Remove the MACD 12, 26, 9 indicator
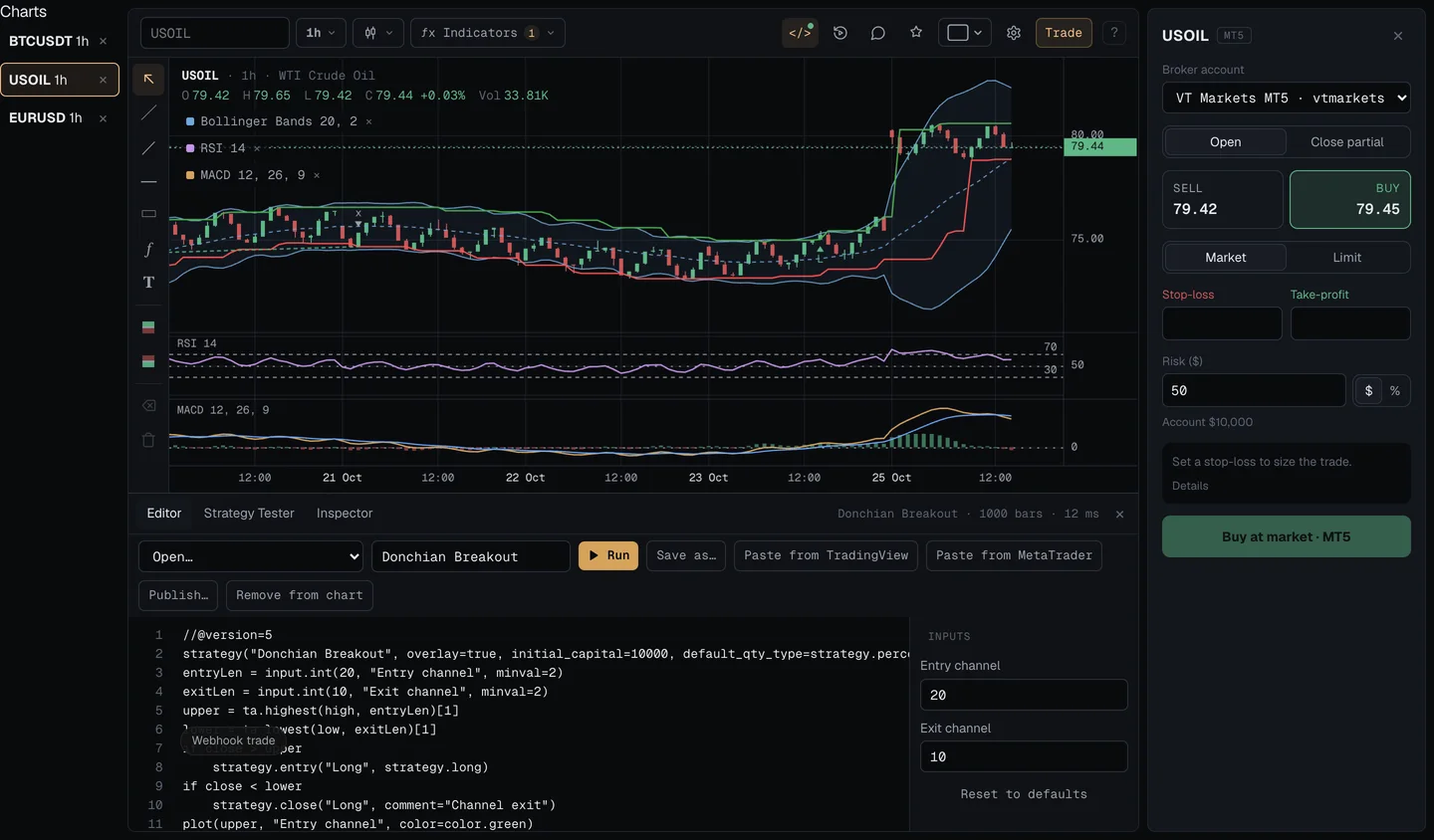 pyautogui.click(x=317, y=175)
